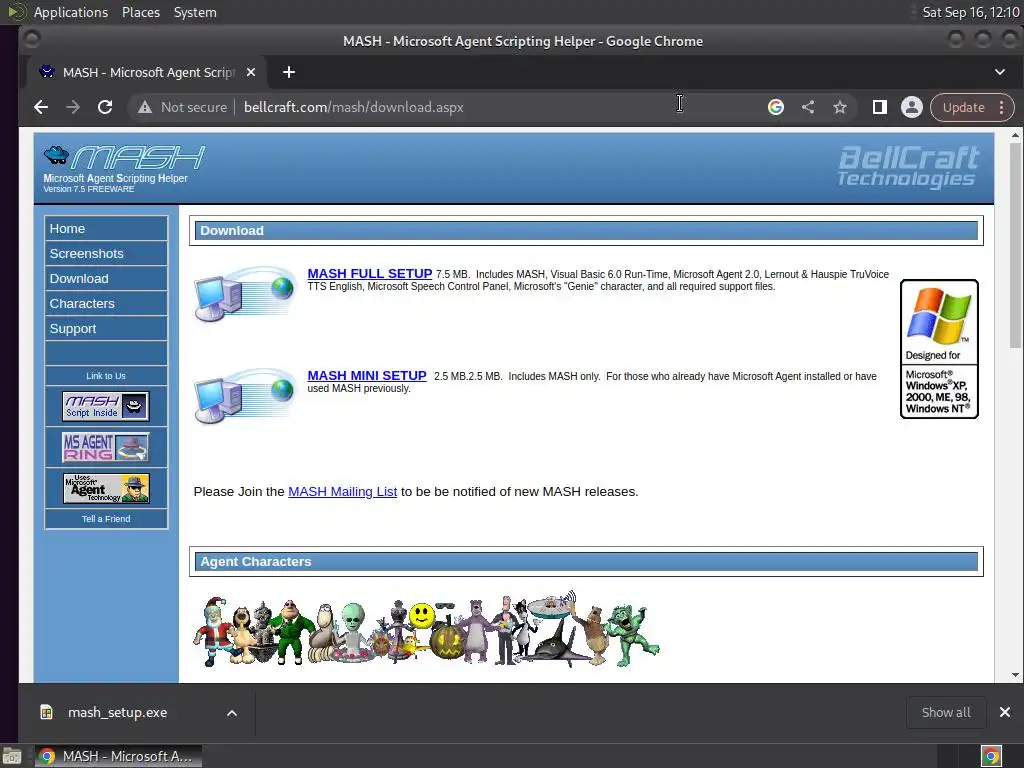This screenshot has height=768, width=1024.
Task: Click the computer icon beside MASH MINI SETUP
Action: tap(246, 396)
